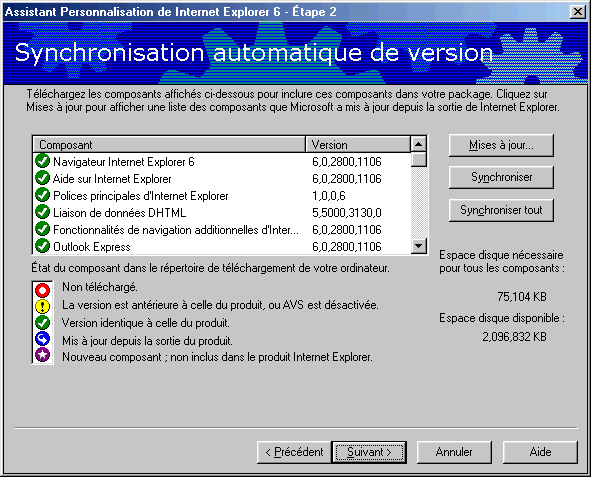This screenshot has width=591, height=477.
Task: Click green check icon beside Outlook Express
Action: [42, 246]
